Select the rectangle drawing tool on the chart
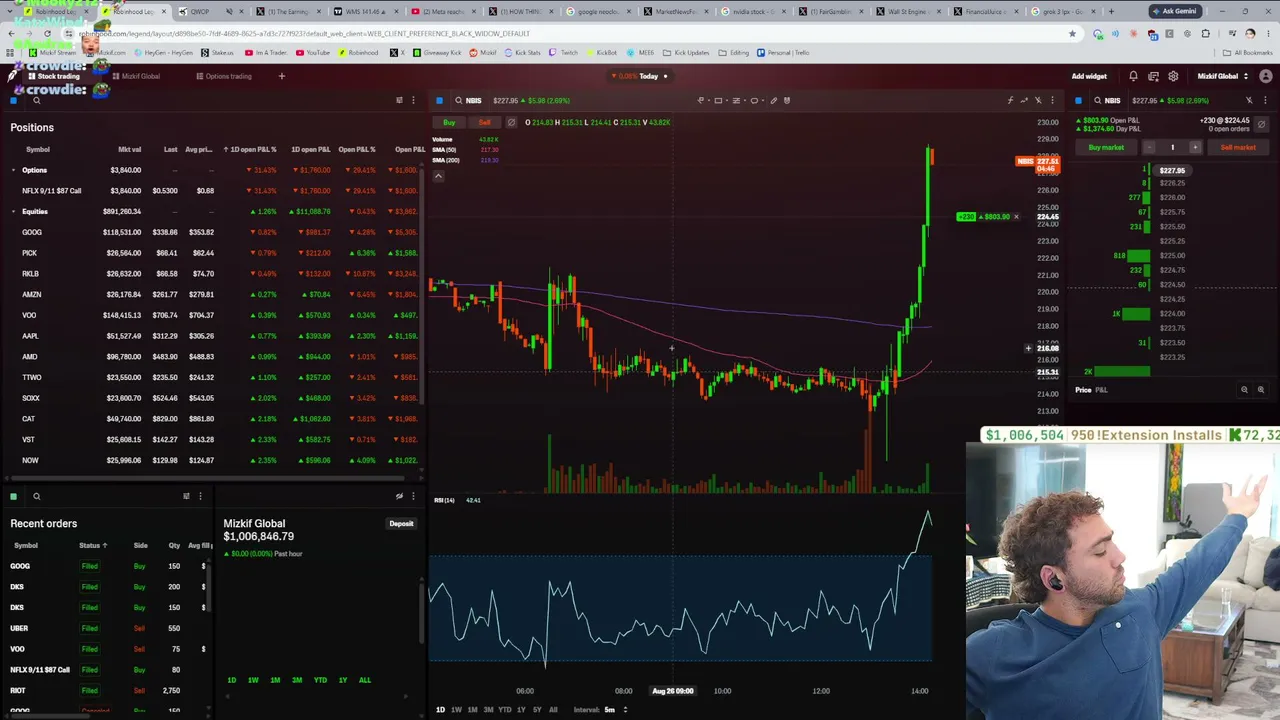1280x720 pixels. point(718,100)
